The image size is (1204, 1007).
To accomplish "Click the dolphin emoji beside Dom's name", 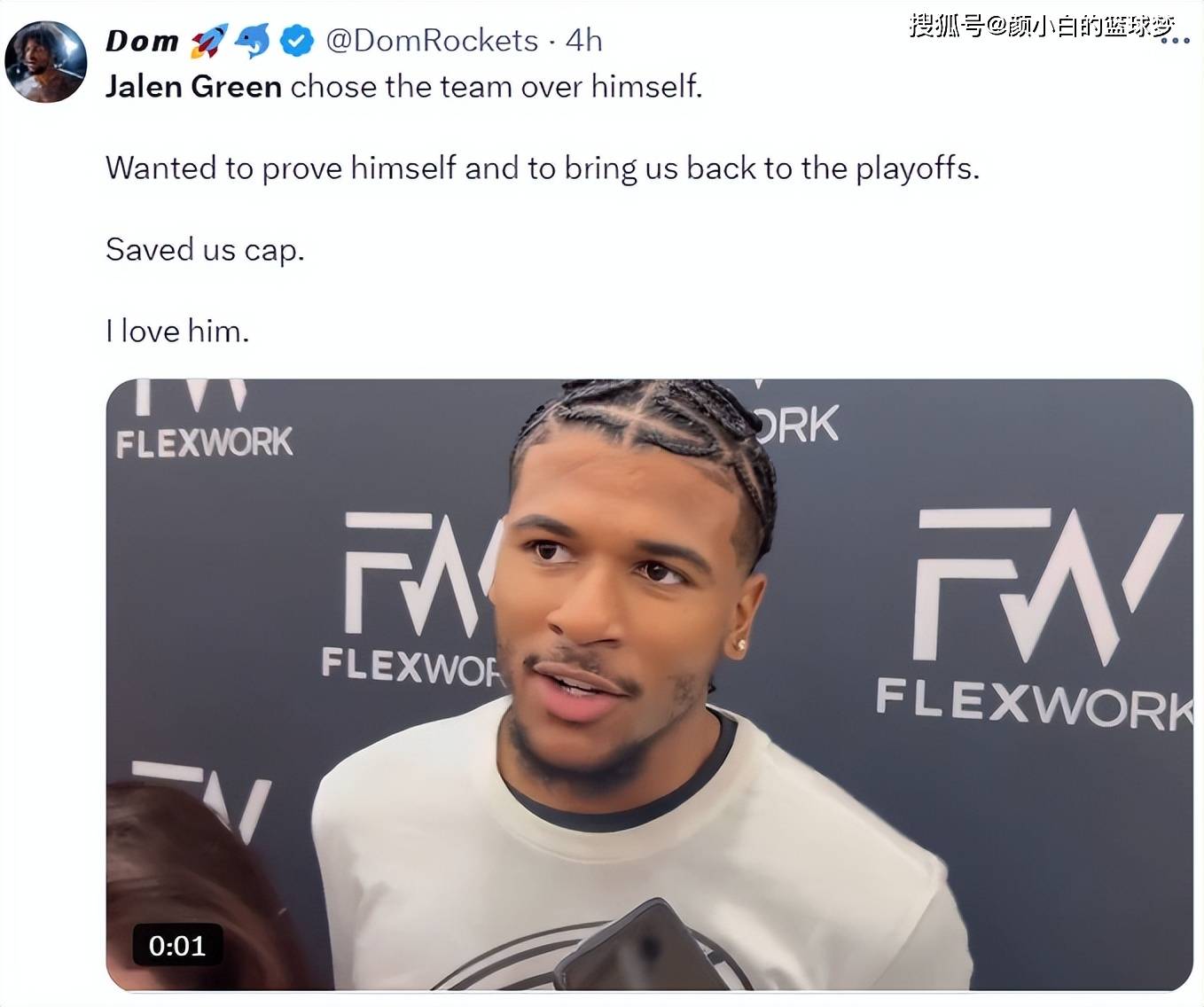I will point(254,41).
